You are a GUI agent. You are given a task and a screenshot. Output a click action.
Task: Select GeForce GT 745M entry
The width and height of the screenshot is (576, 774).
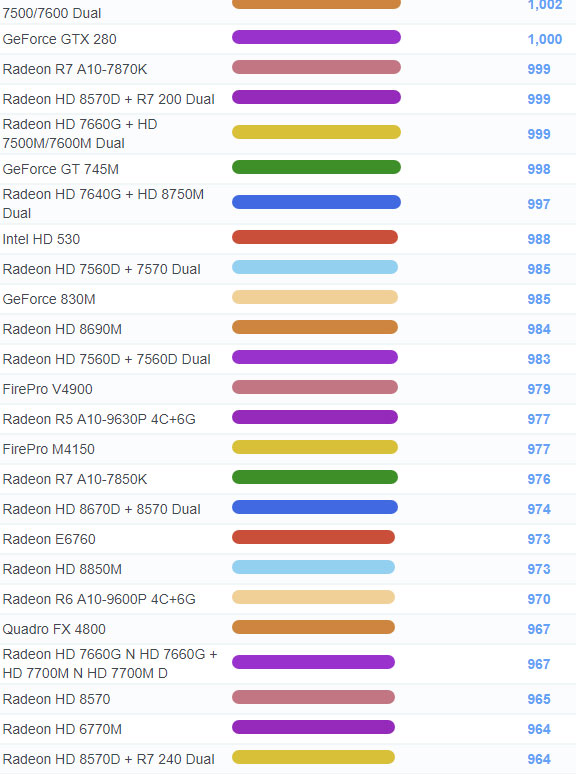click(60, 169)
